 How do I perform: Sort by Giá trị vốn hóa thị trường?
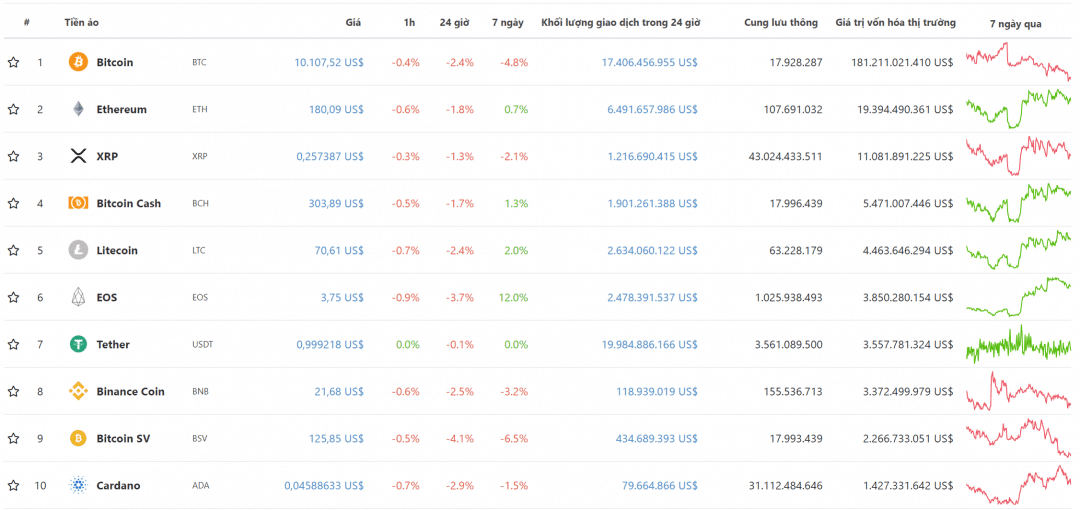pos(895,22)
